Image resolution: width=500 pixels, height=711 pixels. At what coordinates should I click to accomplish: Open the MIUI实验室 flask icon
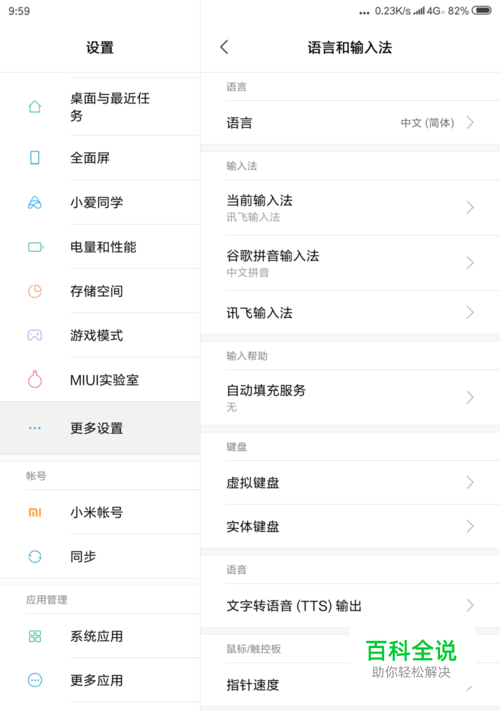tap(35, 379)
